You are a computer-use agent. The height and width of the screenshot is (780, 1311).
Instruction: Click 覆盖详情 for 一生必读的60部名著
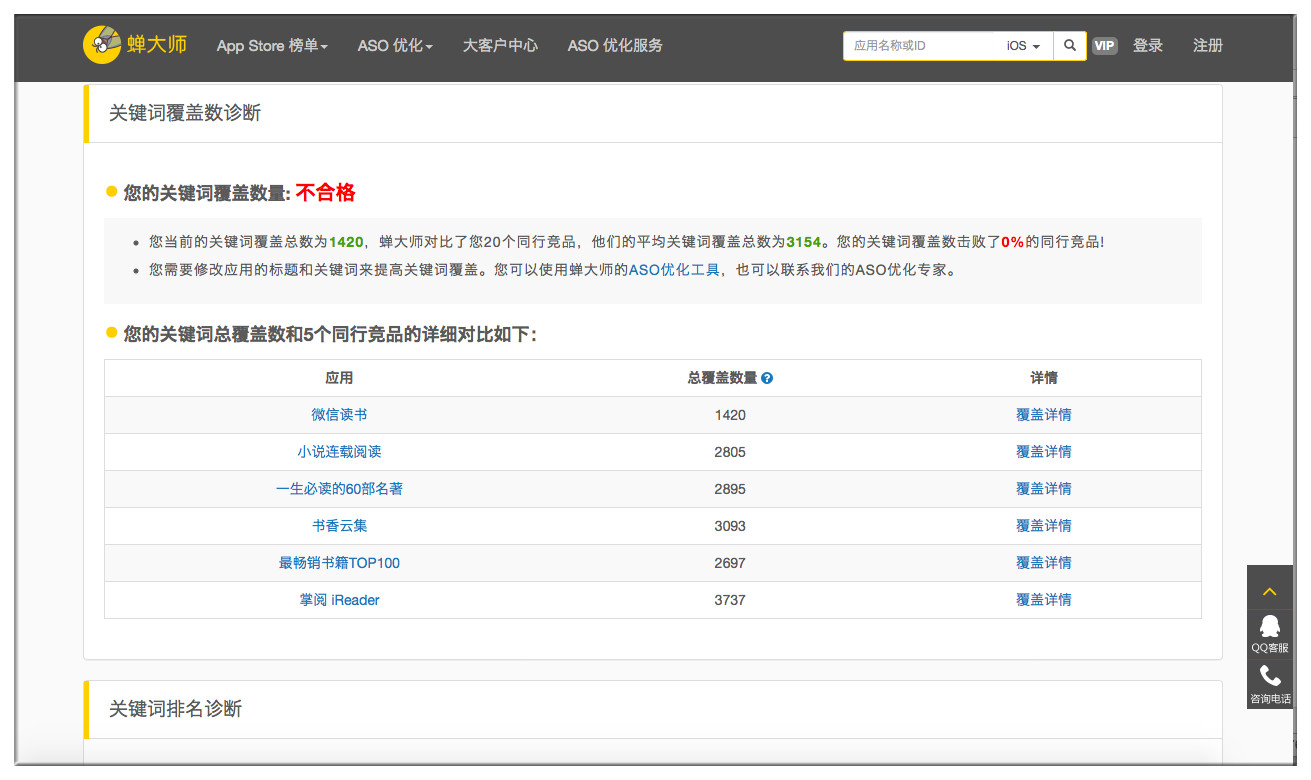coord(1043,489)
